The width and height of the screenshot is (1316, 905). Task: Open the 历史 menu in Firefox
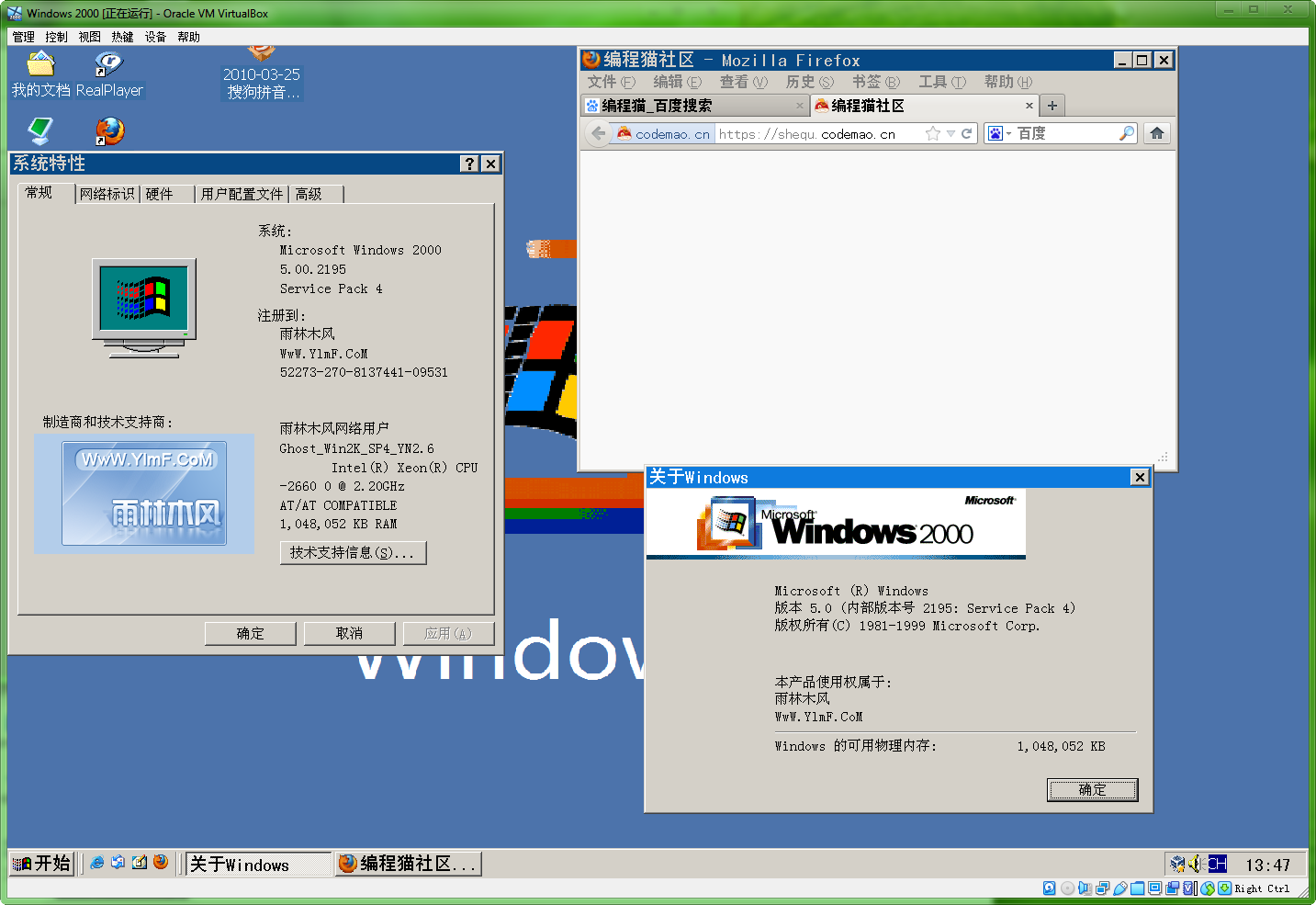[810, 82]
